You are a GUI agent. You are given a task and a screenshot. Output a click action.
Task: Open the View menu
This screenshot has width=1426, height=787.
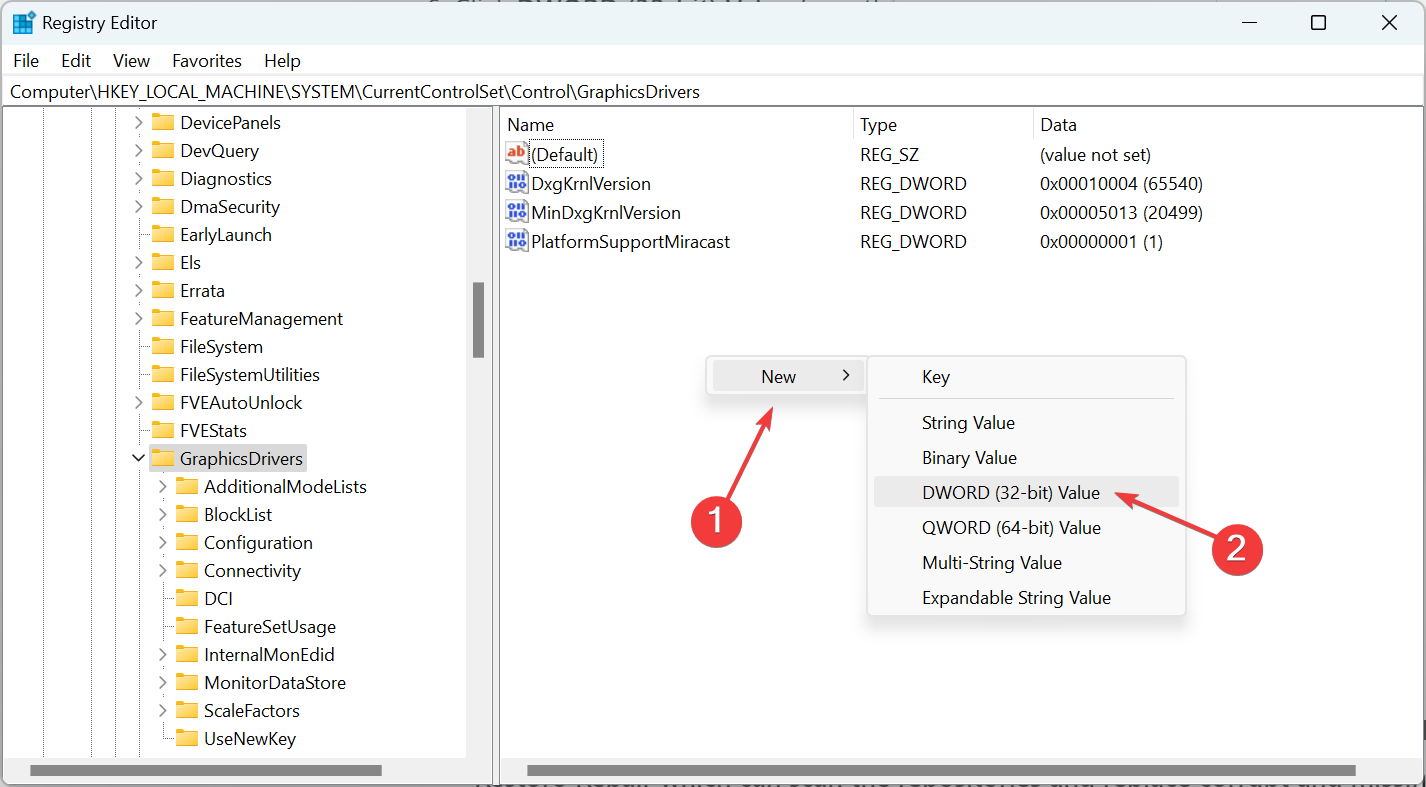[131, 61]
